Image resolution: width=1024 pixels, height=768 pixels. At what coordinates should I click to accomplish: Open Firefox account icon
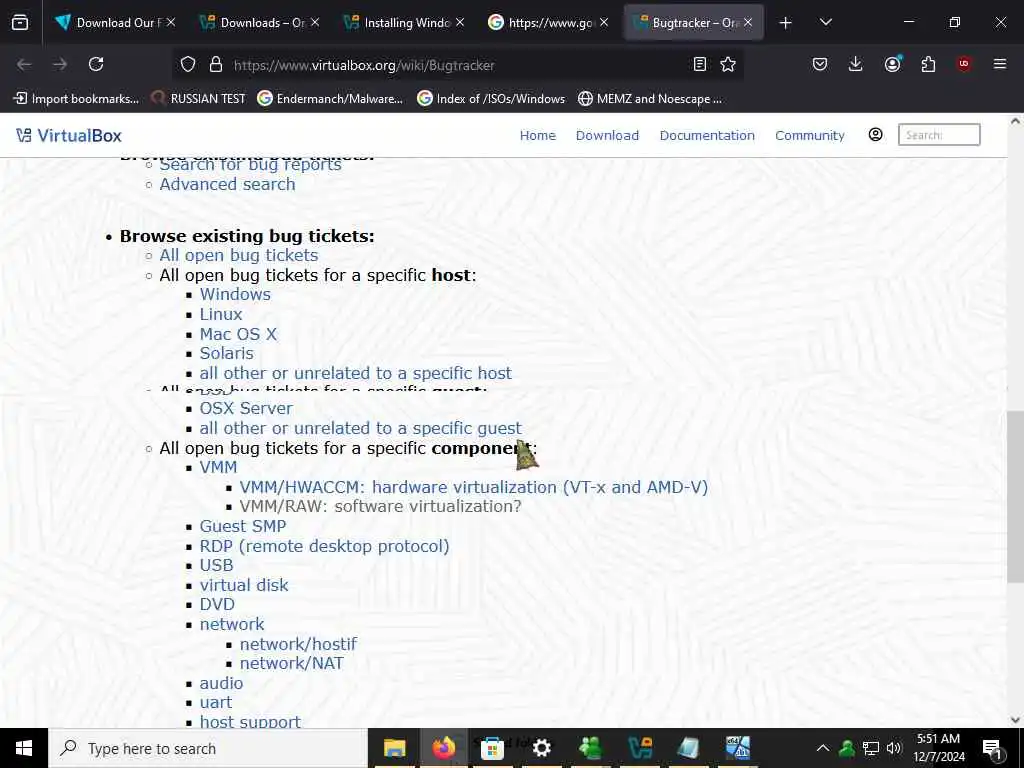click(892, 64)
